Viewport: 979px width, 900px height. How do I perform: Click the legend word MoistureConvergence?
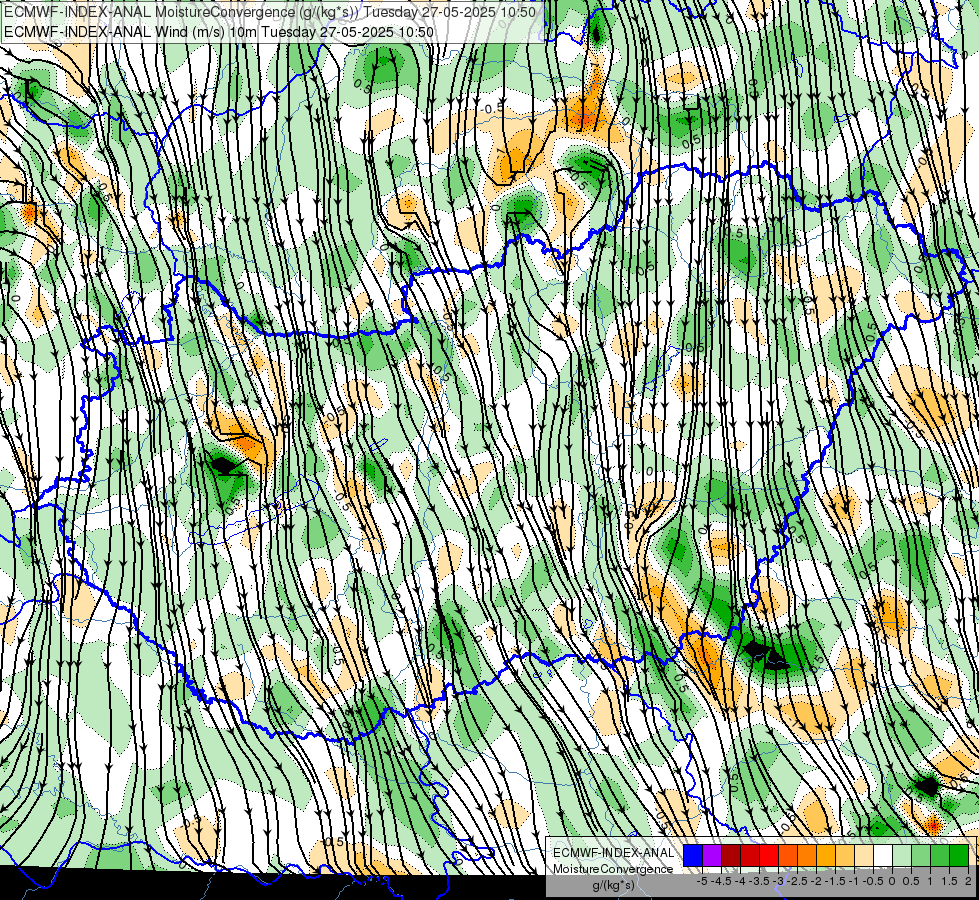[613, 869]
